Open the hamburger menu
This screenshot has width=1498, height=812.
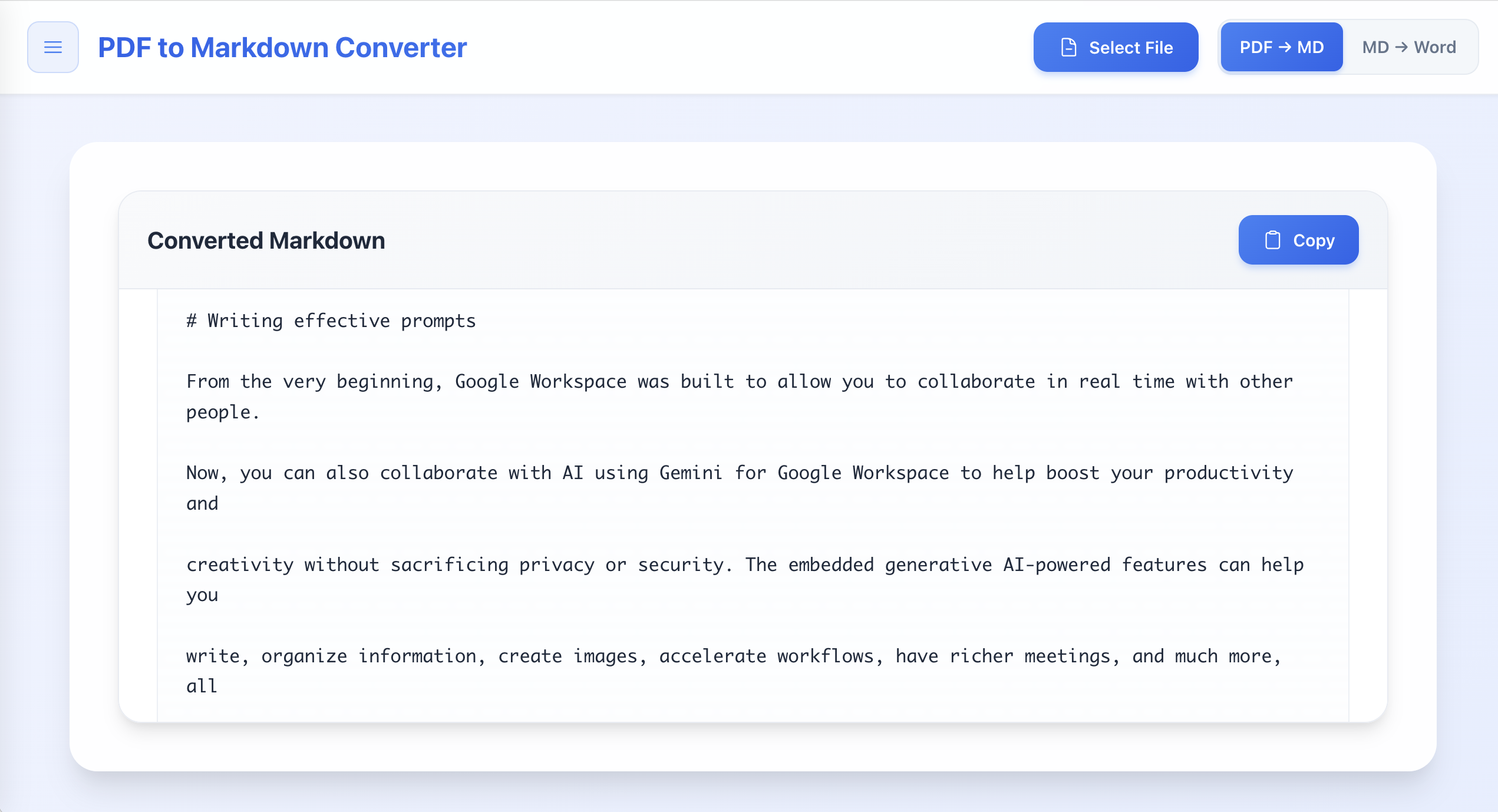pos(53,47)
